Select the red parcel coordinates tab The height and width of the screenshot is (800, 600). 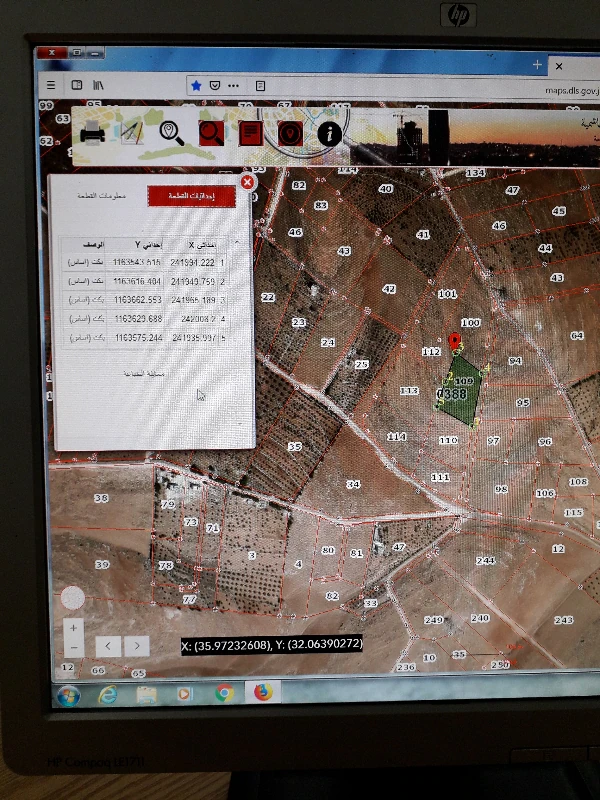pos(191,196)
